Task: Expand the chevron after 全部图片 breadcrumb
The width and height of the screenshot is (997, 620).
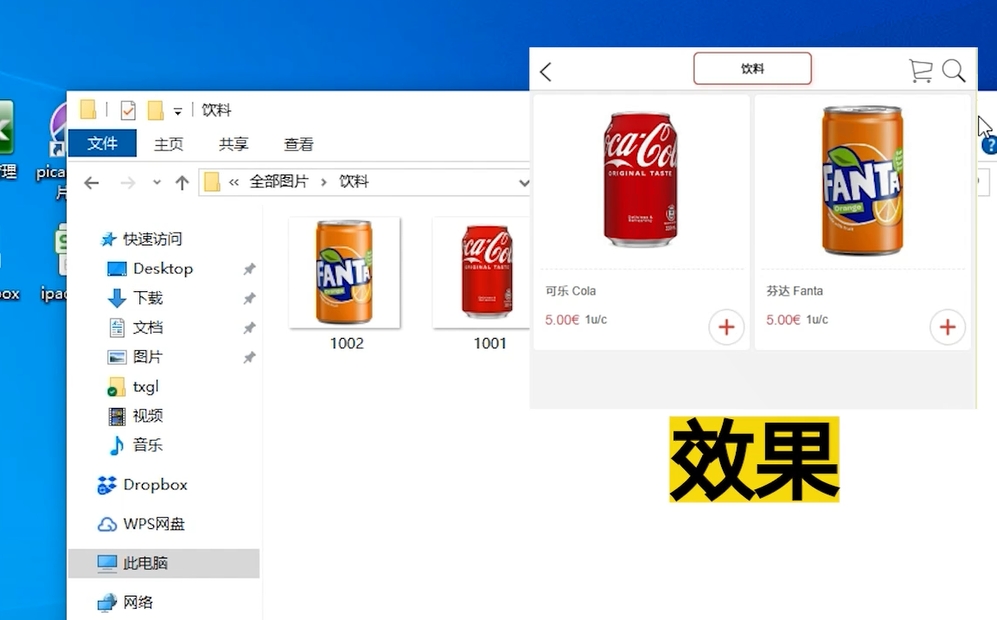Action: click(324, 183)
